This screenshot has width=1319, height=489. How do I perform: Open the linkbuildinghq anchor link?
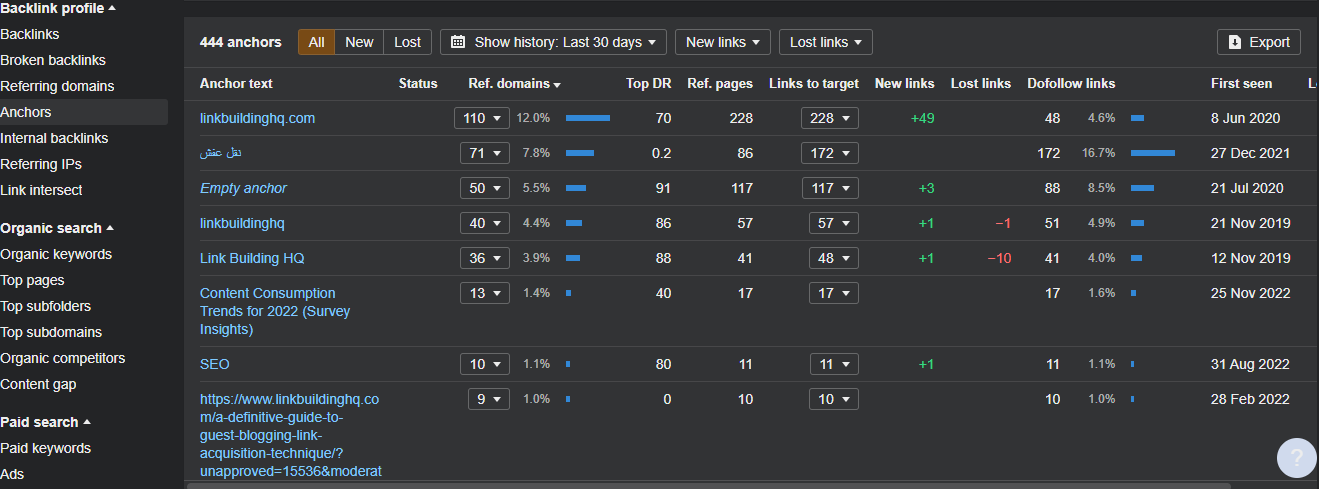tap(242, 223)
